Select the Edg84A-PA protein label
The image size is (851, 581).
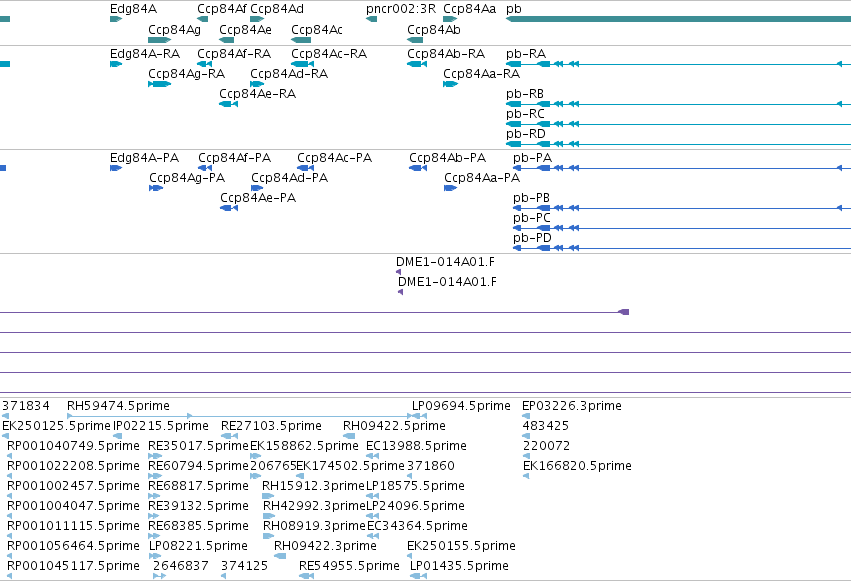point(144,158)
